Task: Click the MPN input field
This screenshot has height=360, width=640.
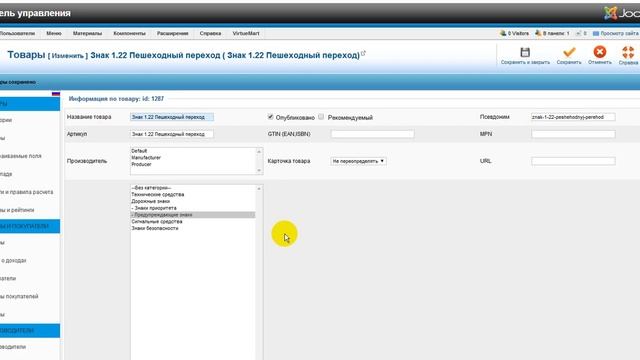Action: (573, 134)
